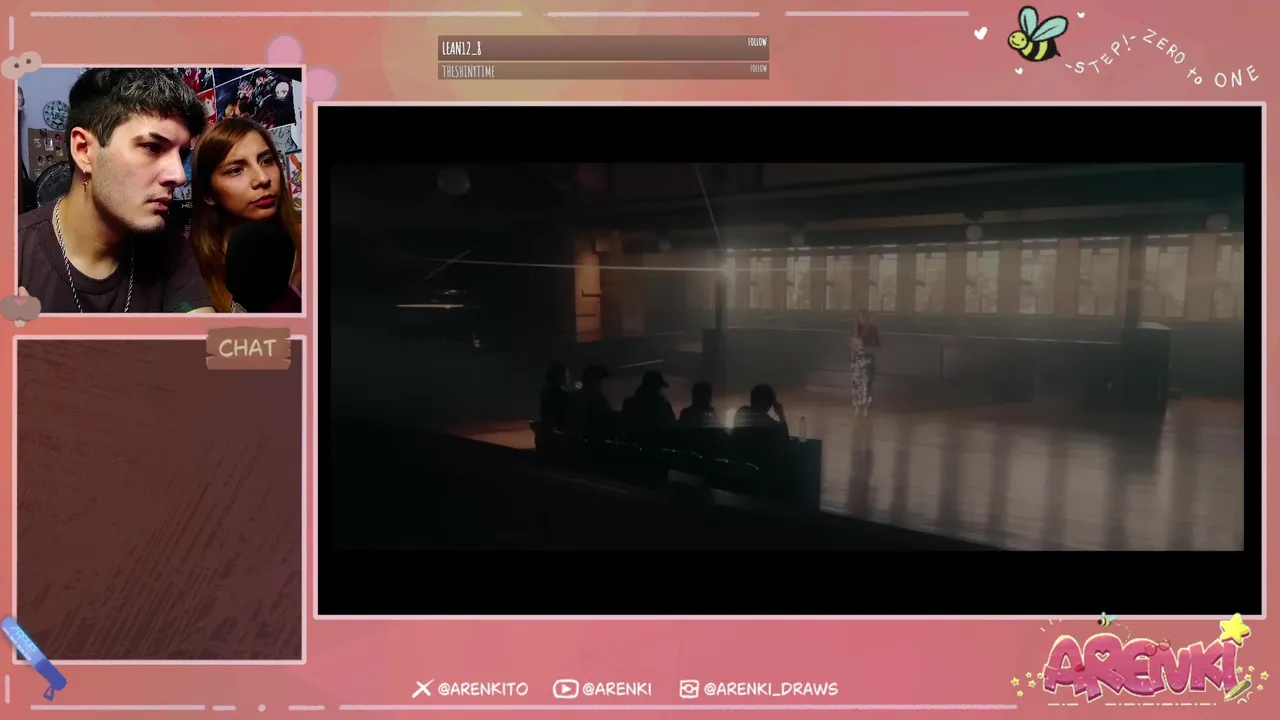This screenshot has height=720, width=1280.
Task: Click the FOLLOW label beside LEAN12_8
Action: [757, 42]
